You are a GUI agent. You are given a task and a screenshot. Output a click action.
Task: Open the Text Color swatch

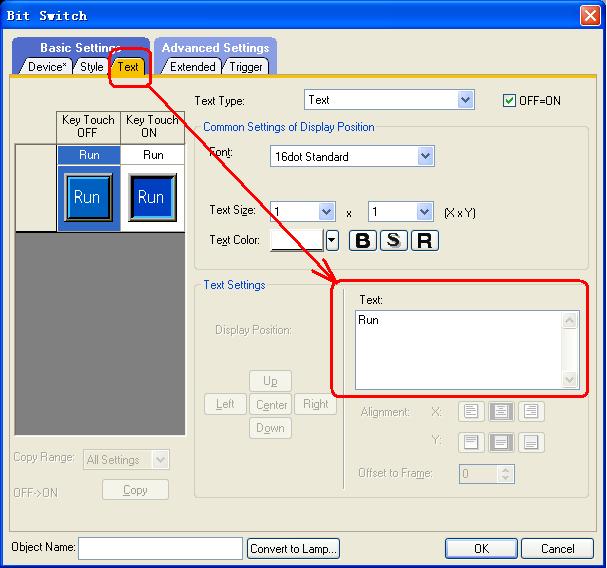coord(297,240)
